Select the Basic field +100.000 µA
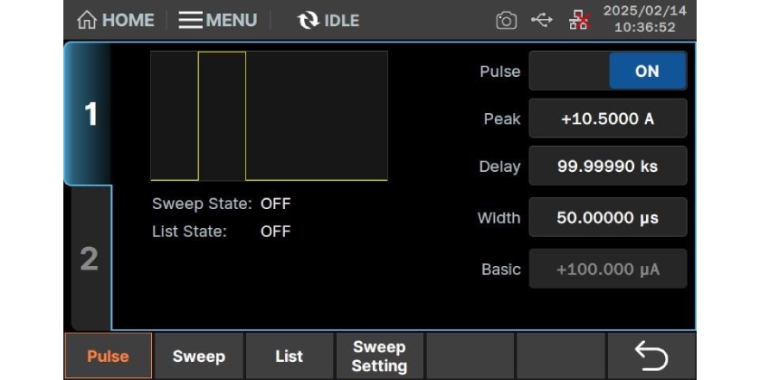Screen dimensions: 760x380 [608, 269]
